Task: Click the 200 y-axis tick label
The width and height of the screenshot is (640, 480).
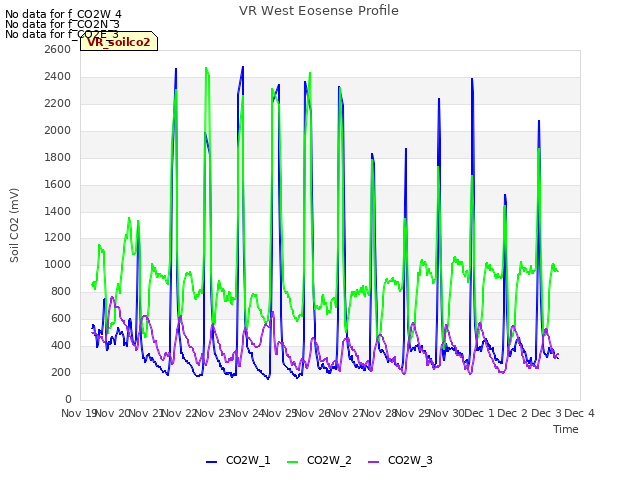Action: [61, 372]
